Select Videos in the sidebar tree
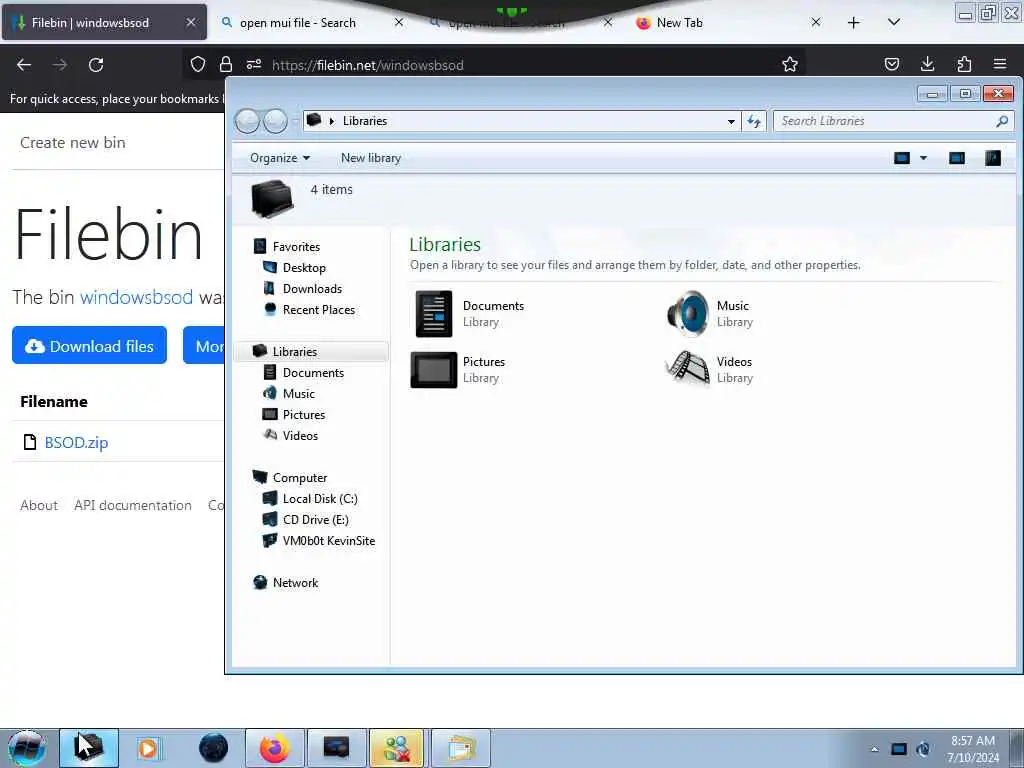 pos(300,436)
